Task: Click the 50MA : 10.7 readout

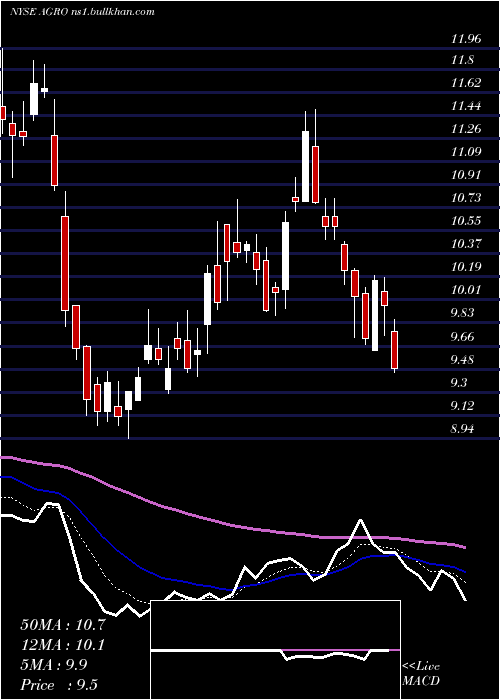Action: click(62, 625)
